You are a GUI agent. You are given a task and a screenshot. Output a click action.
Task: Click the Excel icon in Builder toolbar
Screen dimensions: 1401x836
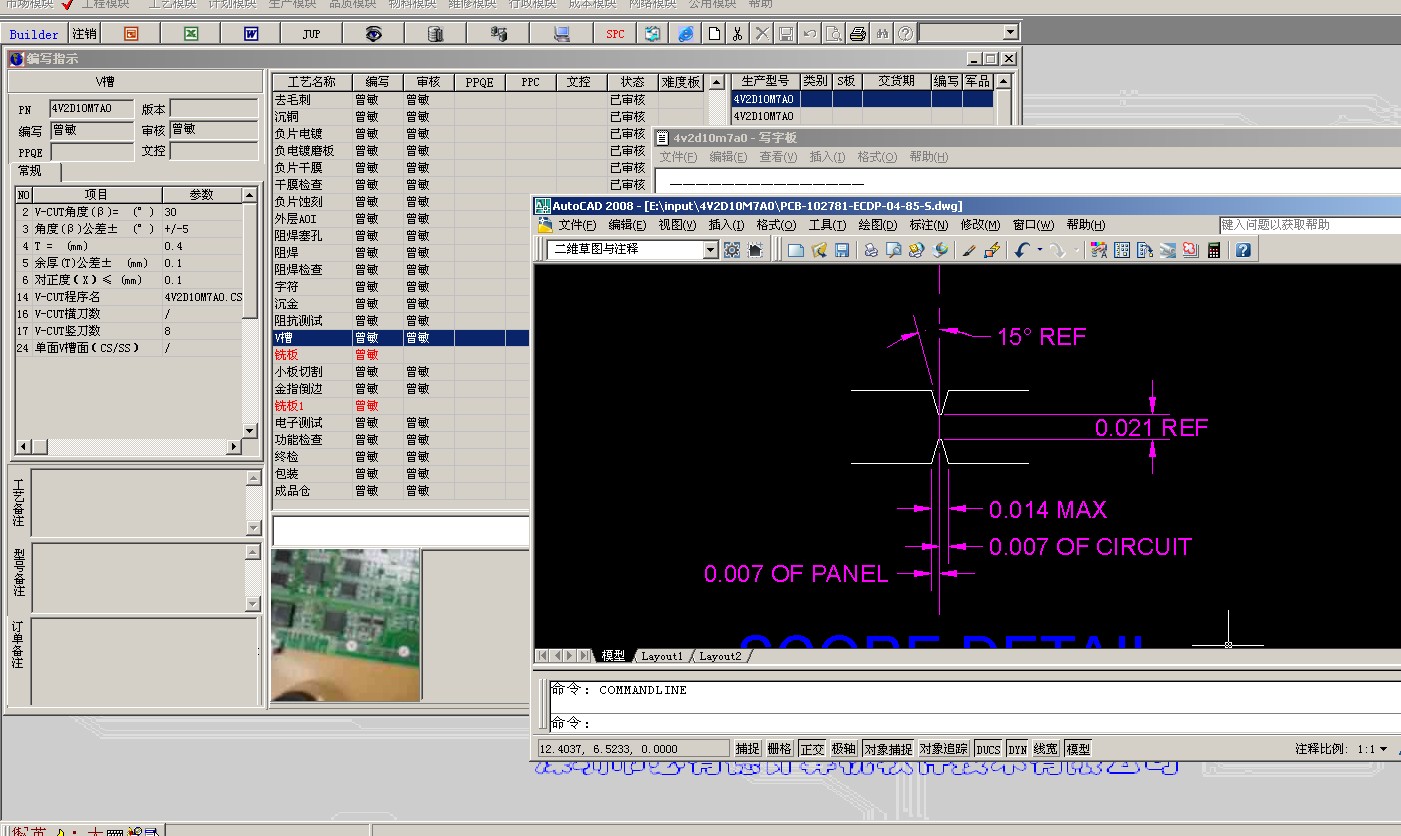coord(191,34)
